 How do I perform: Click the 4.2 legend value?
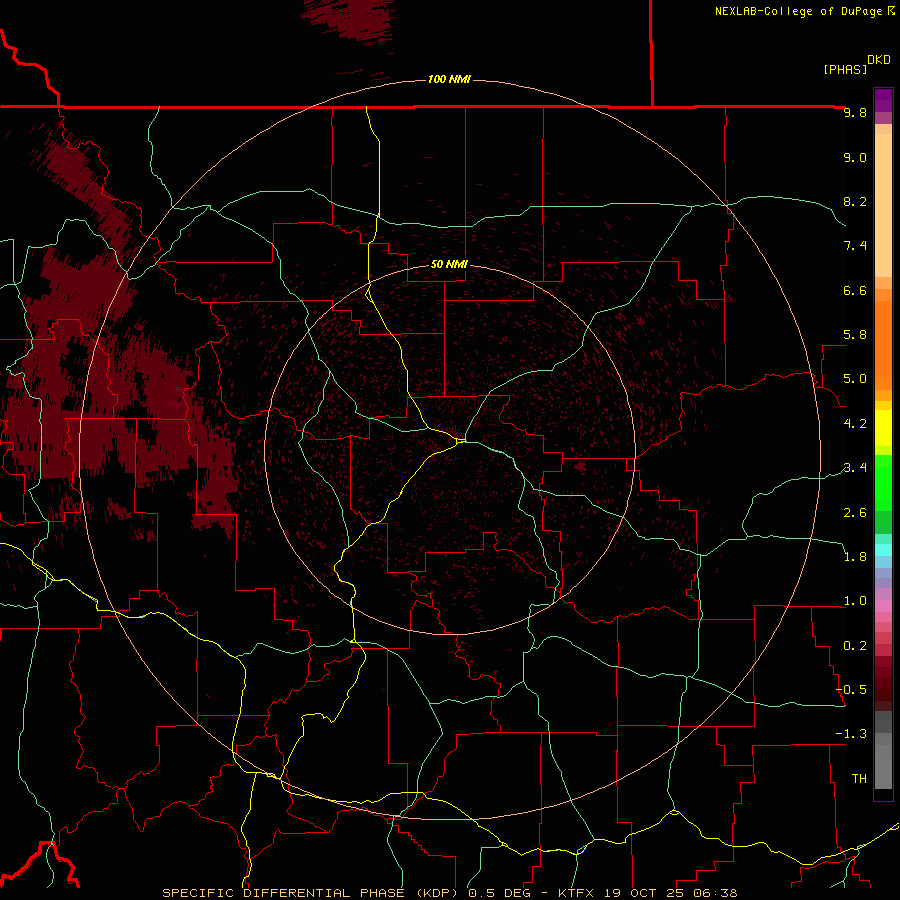click(x=855, y=424)
